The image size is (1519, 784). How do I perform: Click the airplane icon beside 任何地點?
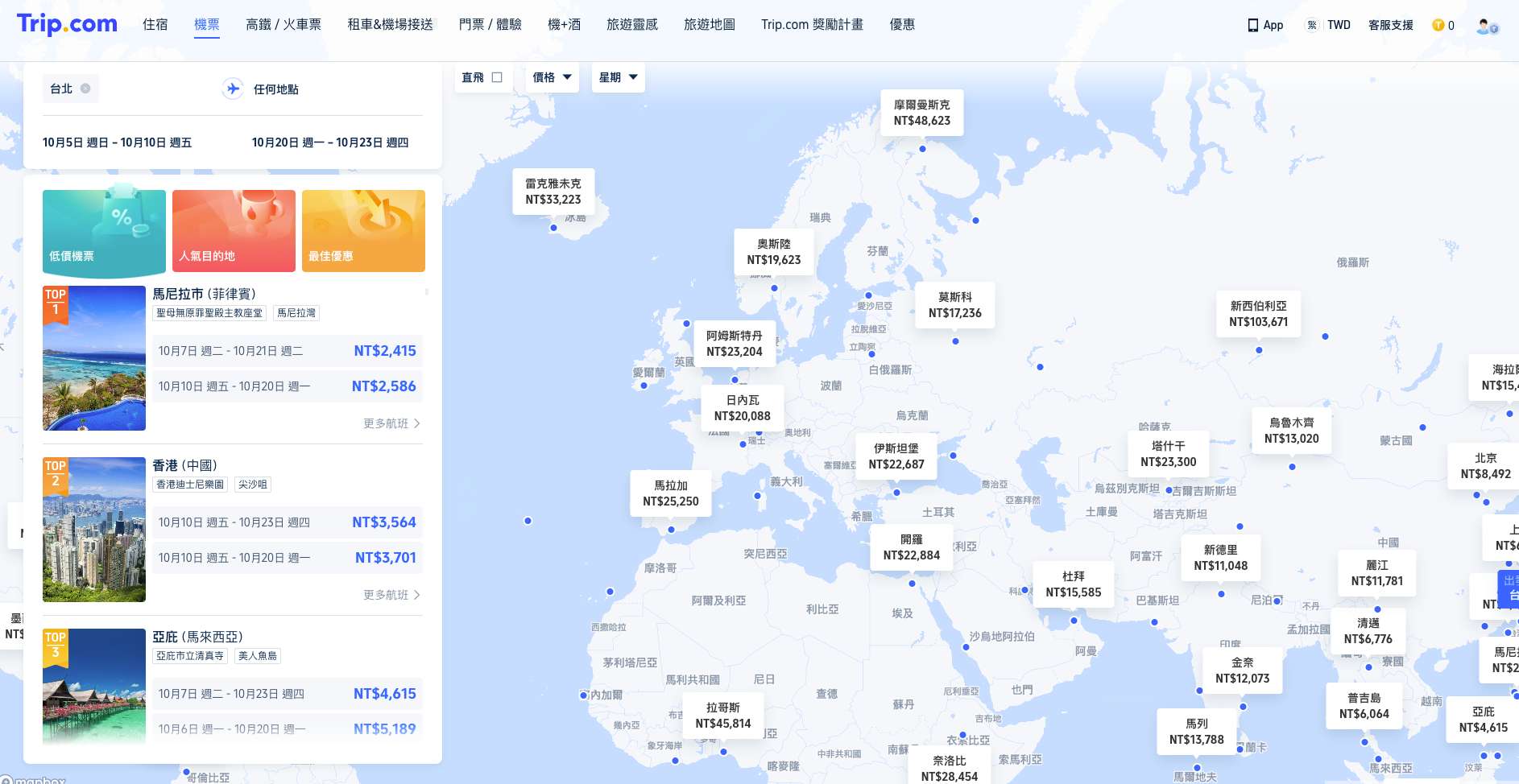pyautogui.click(x=233, y=89)
